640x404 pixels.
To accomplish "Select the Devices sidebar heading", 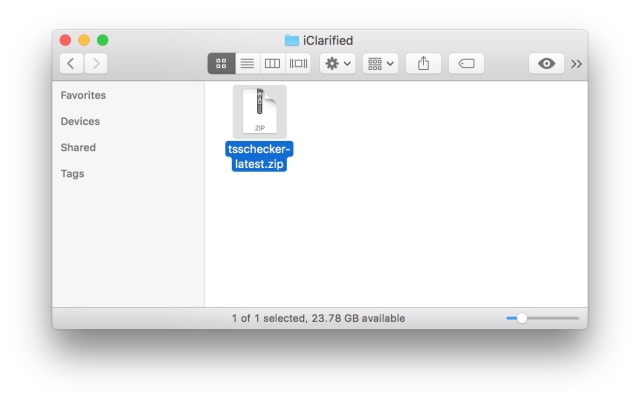I will (80, 121).
